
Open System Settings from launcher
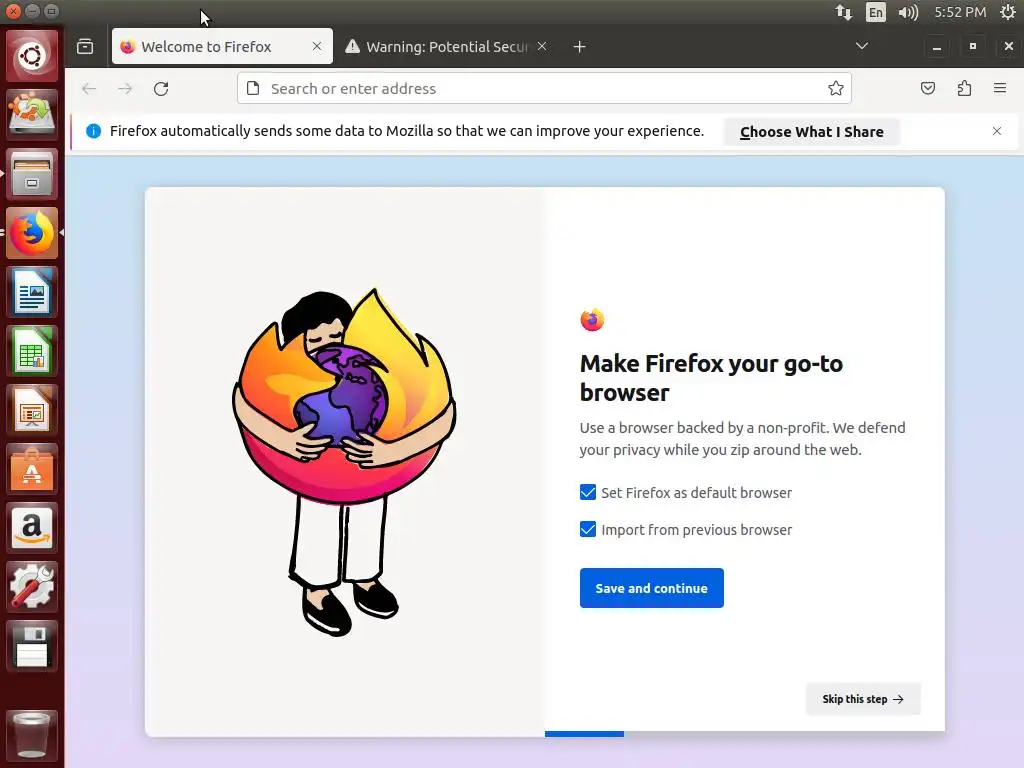click(32, 586)
